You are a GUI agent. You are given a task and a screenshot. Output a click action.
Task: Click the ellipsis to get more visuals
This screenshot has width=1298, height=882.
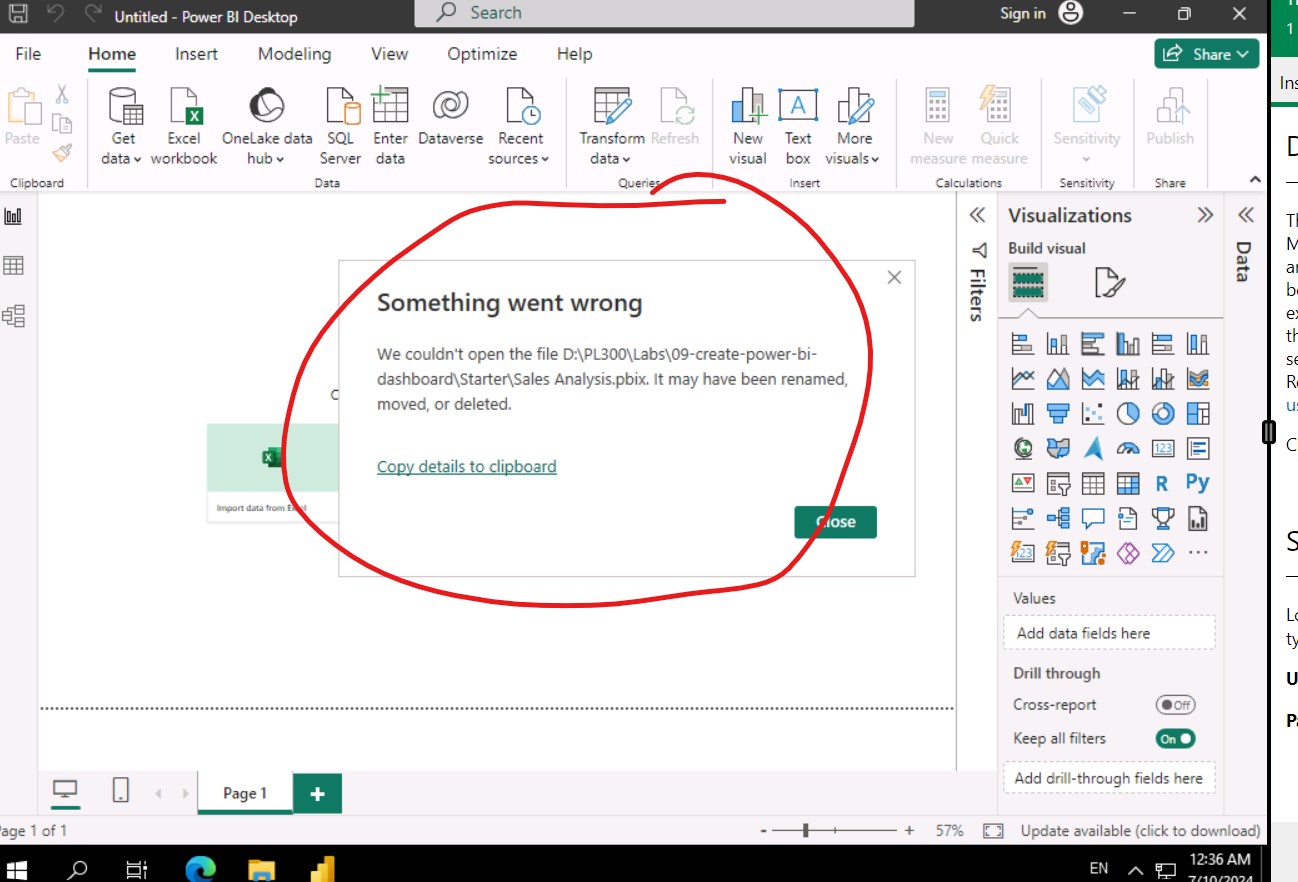pyautogui.click(x=1198, y=552)
